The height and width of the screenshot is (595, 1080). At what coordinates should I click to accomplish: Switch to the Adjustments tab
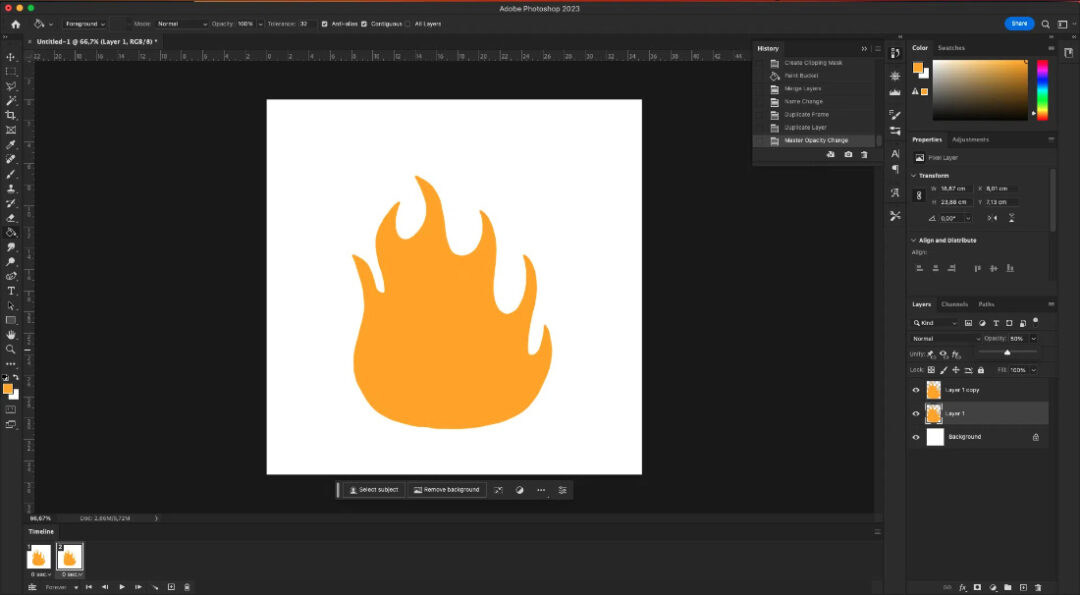point(970,140)
